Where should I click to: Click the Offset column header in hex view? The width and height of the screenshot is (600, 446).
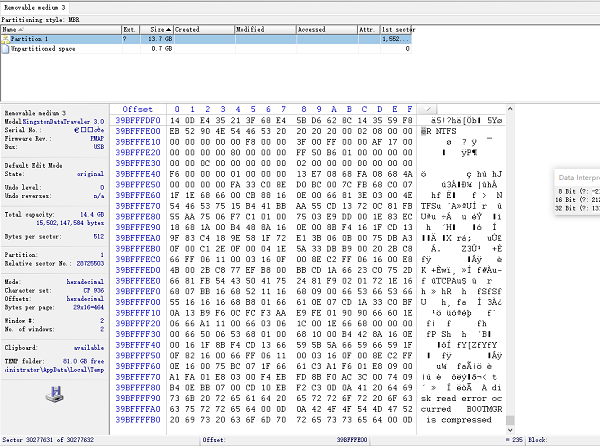coord(138,109)
